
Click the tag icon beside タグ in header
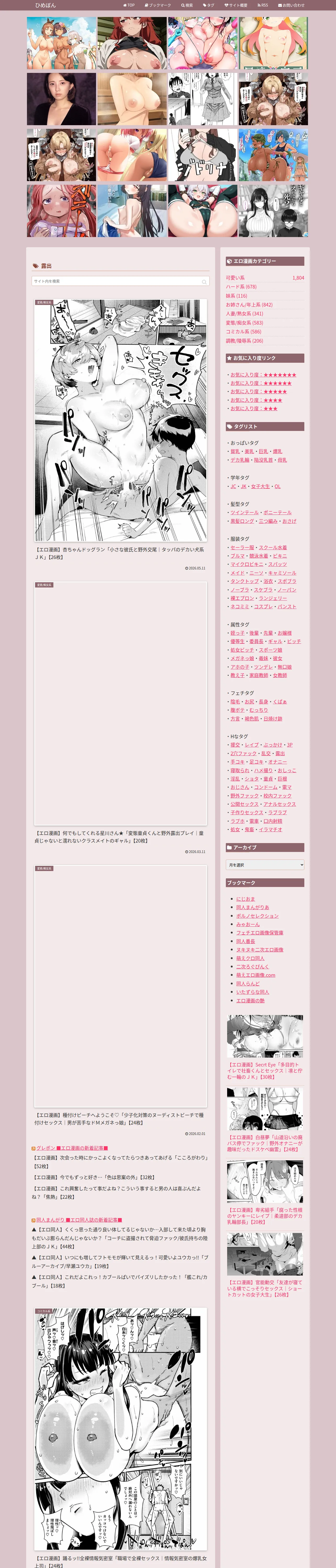coord(204,5)
